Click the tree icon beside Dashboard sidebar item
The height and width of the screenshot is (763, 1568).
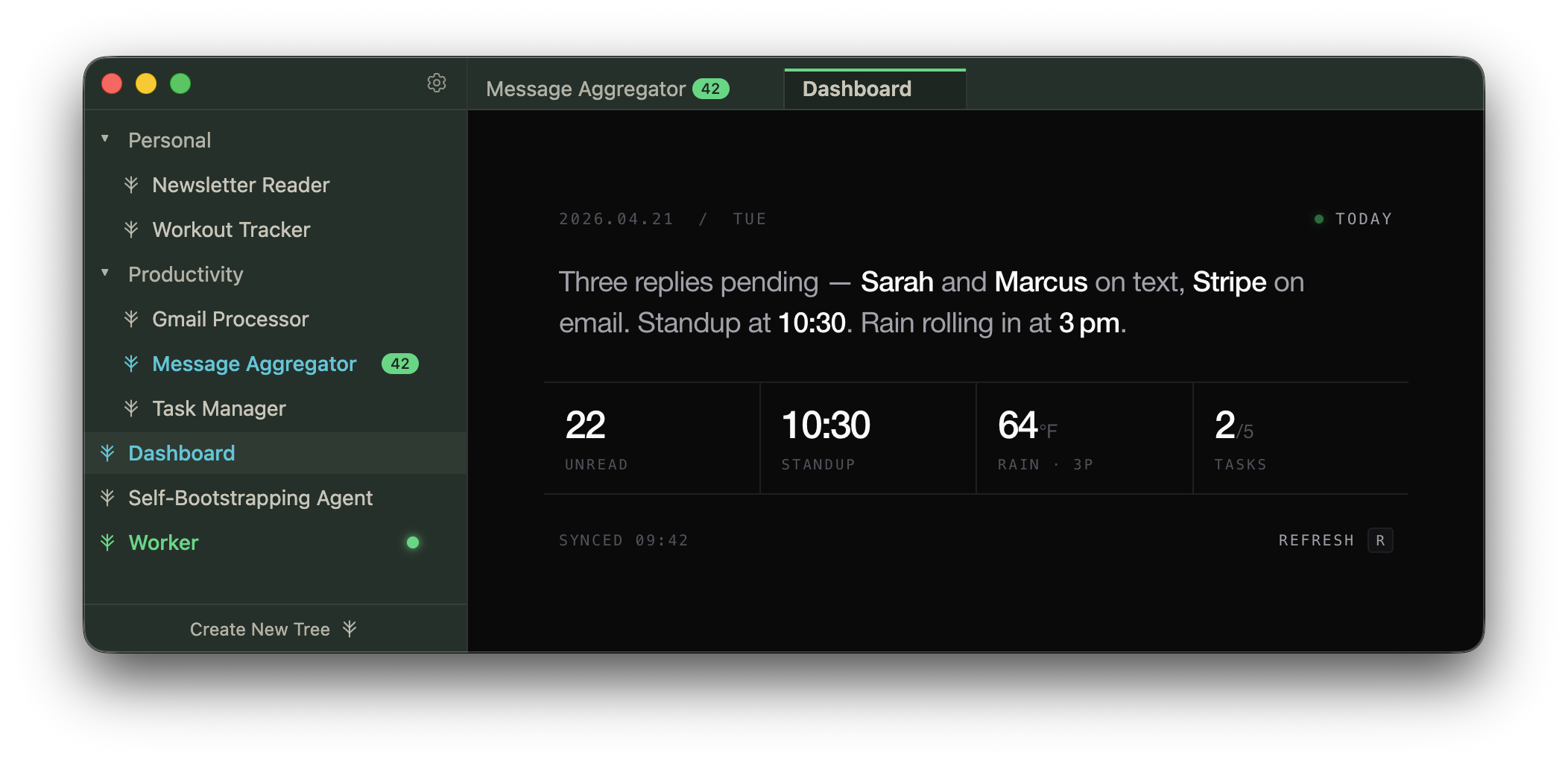107,452
